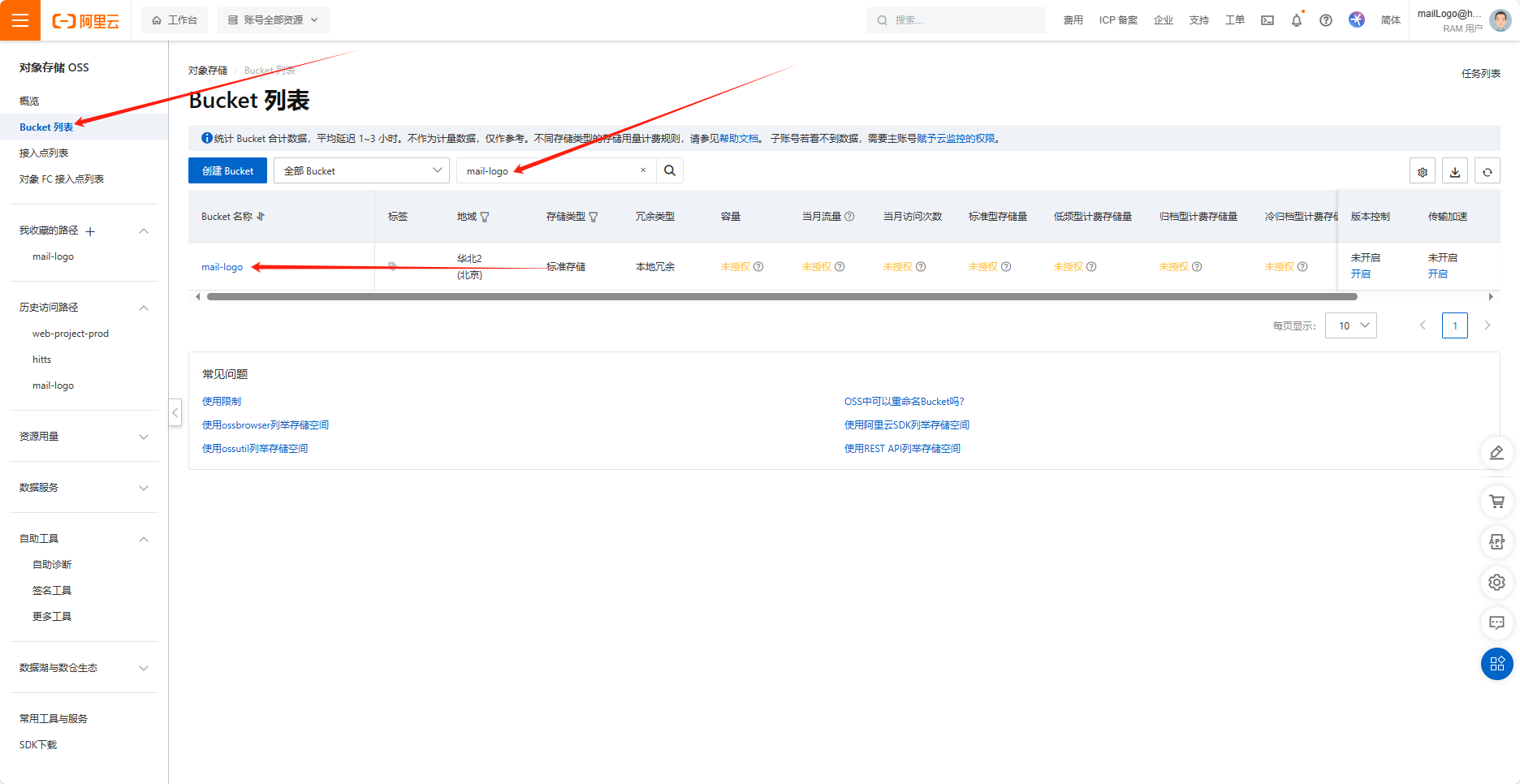Open the shopping cart floating icon
Image resolution: width=1520 pixels, height=784 pixels.
pyautogui.click(x=1496, y=502)
